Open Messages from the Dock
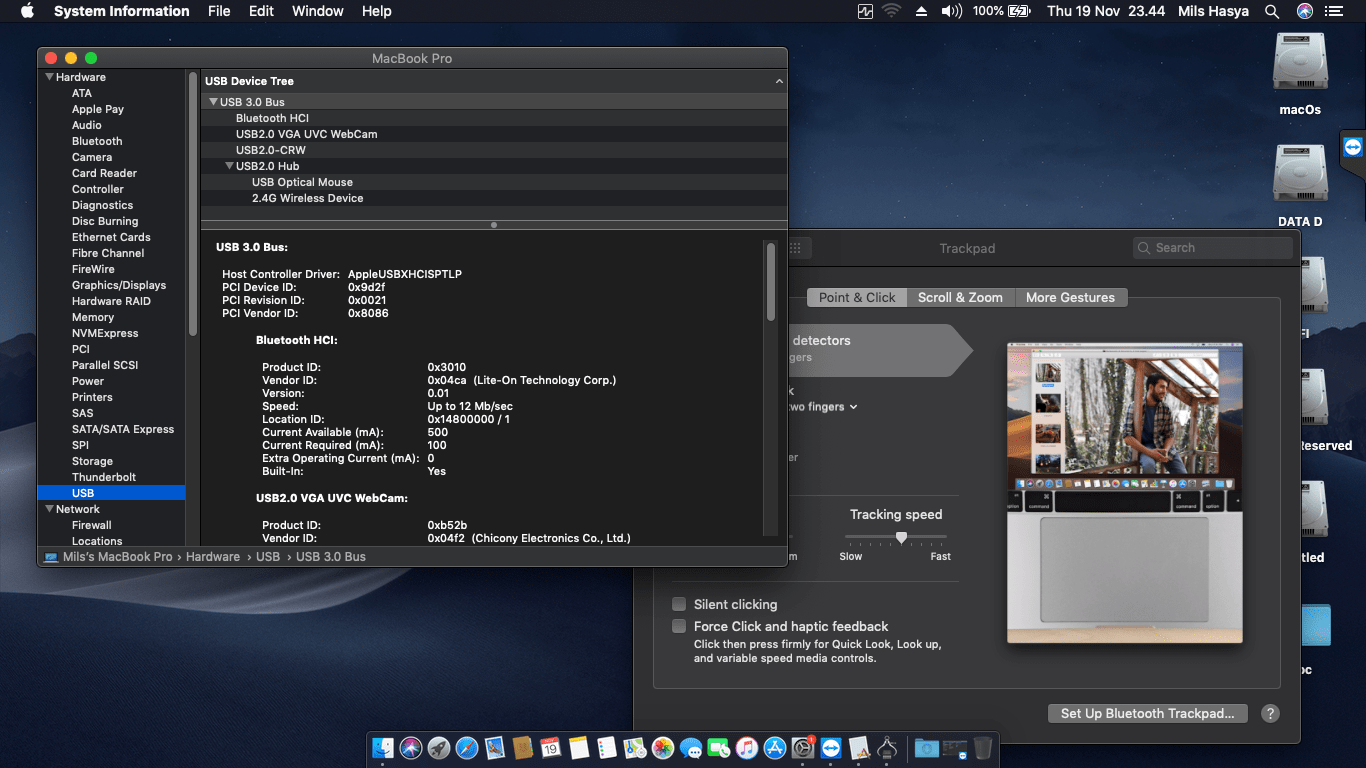 click(x=691, y=748)
